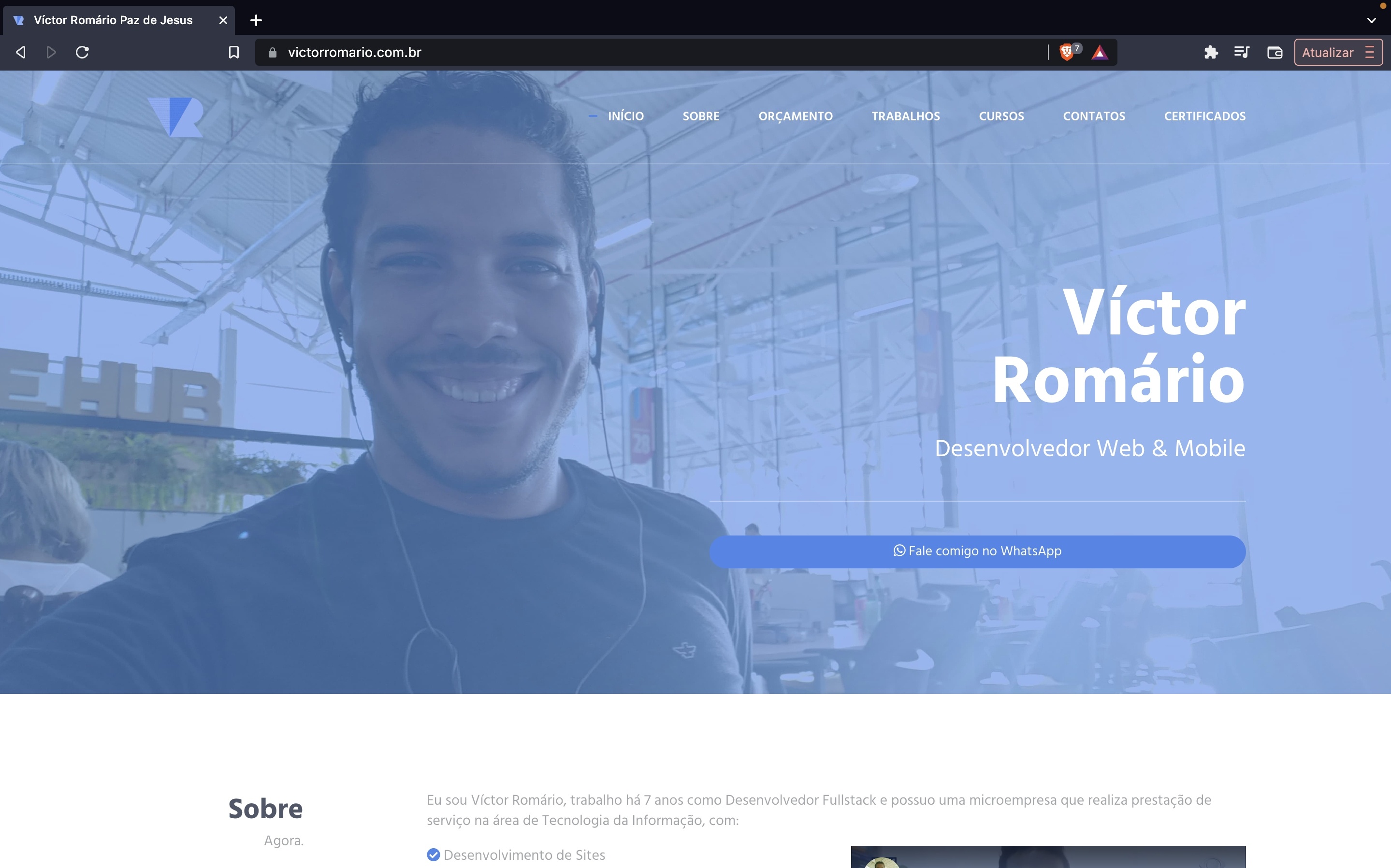Screen dimensions: 1391x868
Task: Open the browser hamburger menu
Action: [1370, 52]
